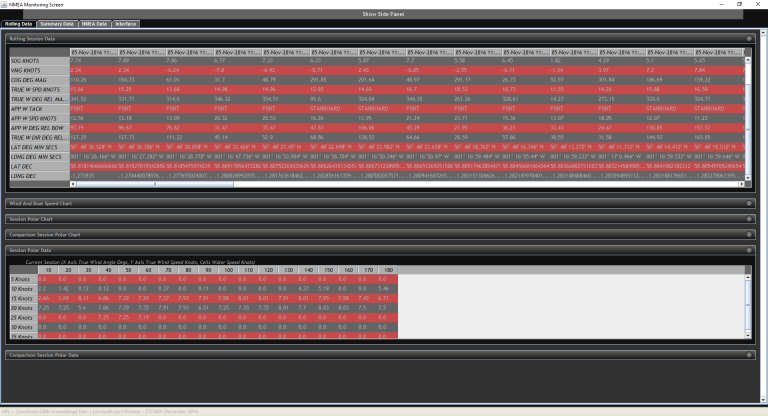Toggle the Session Polar Chart round icon

[749, 219]
